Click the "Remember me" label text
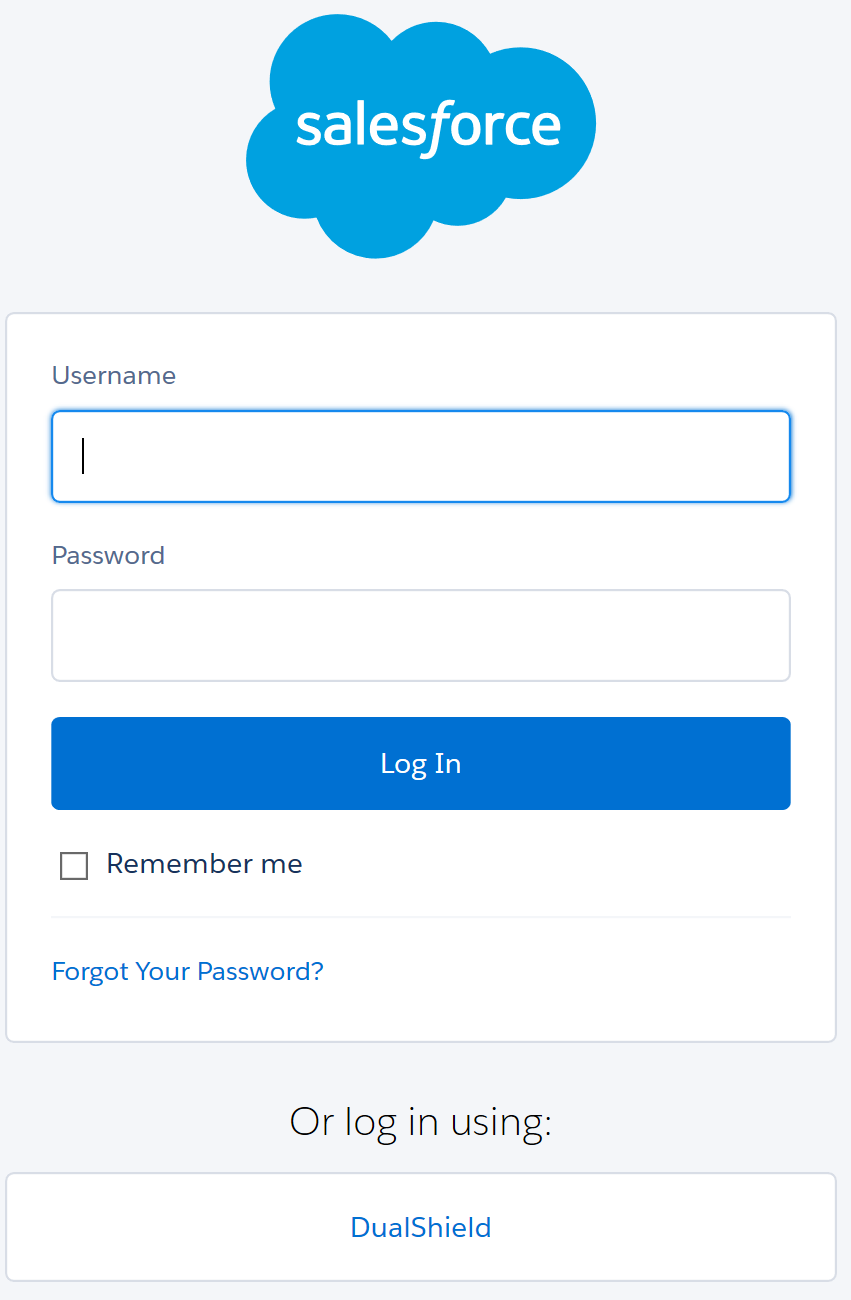This screenshot has width=851, height=1300. pos(204,864)
